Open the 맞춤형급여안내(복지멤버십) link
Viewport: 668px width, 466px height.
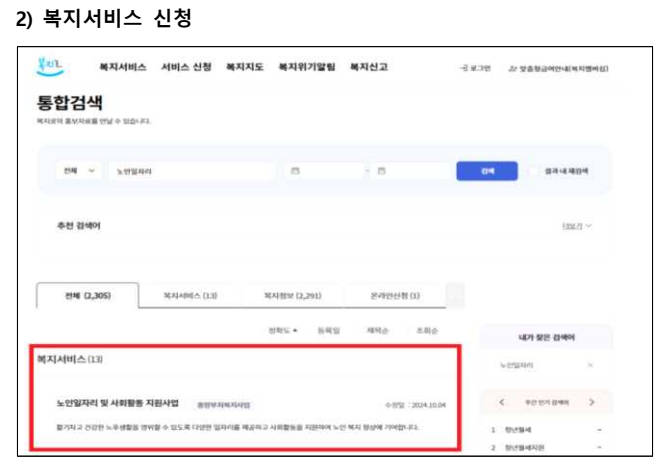tap(558, 69)
